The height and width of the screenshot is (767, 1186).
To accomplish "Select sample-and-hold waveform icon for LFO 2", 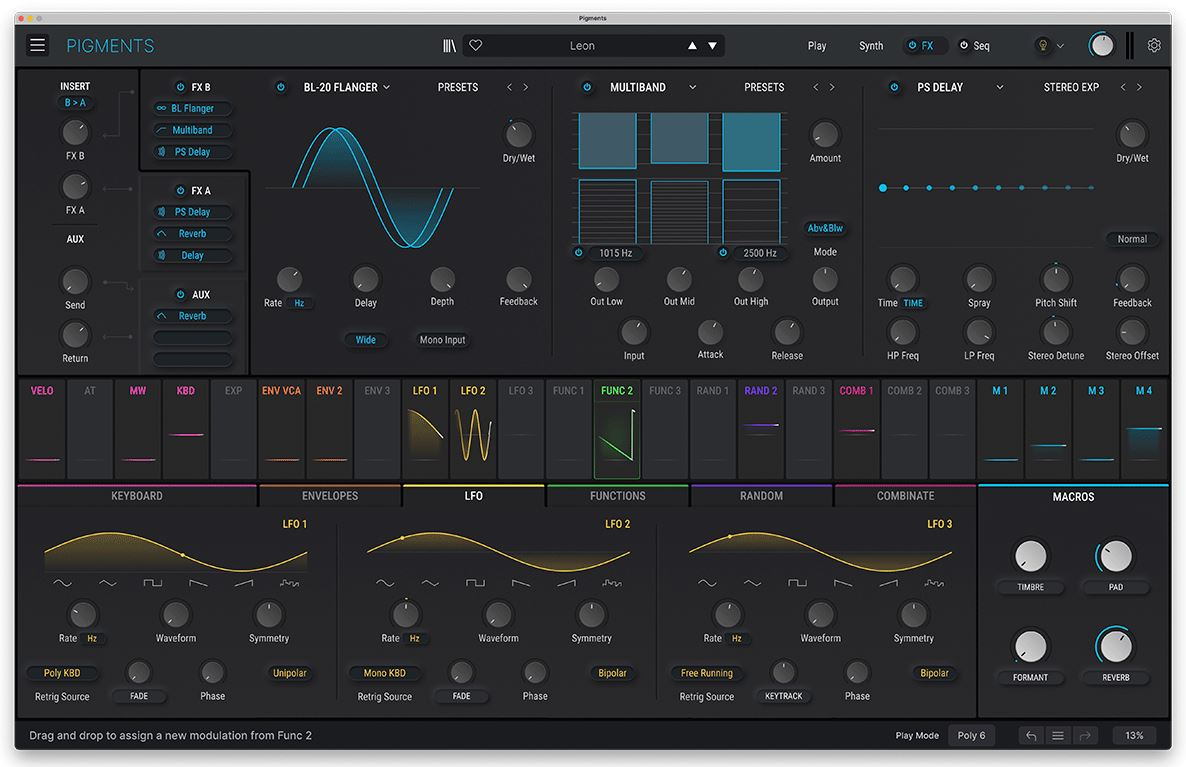I will click(611, 583).
